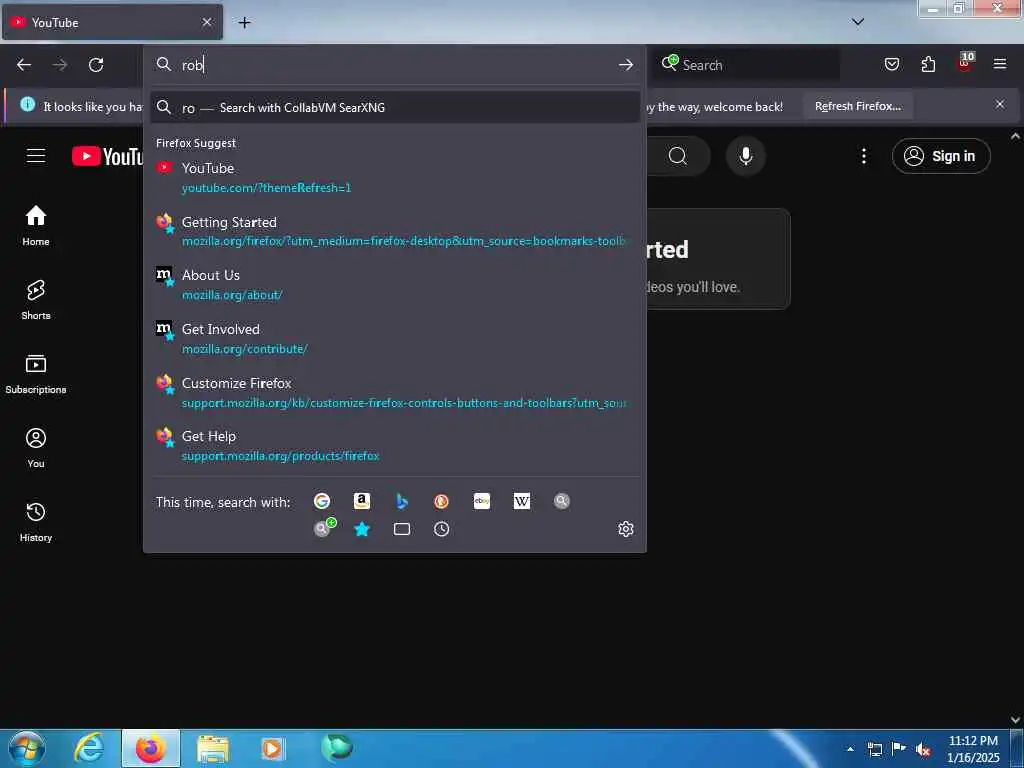
Task: Search only history via clock icon
Action: [441, 529]
